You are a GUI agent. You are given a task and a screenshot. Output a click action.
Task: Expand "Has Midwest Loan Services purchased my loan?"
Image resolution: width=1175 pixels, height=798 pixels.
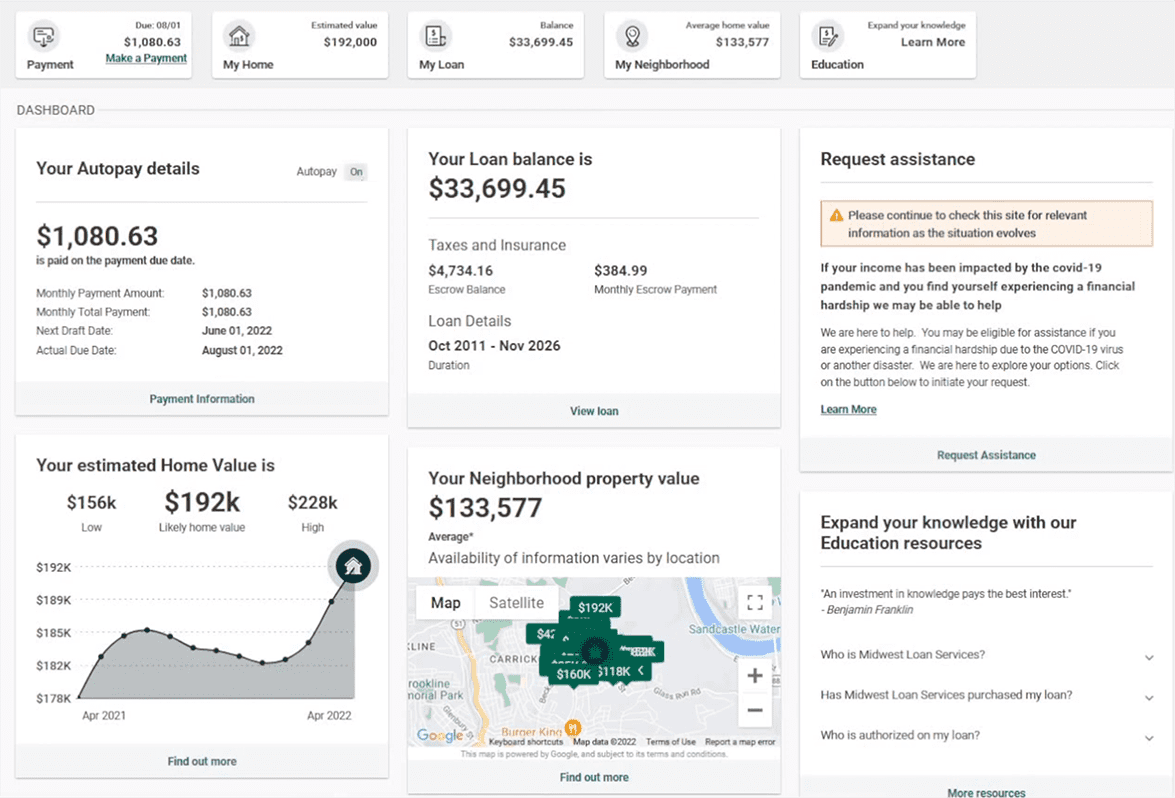tap(1149, 697)
